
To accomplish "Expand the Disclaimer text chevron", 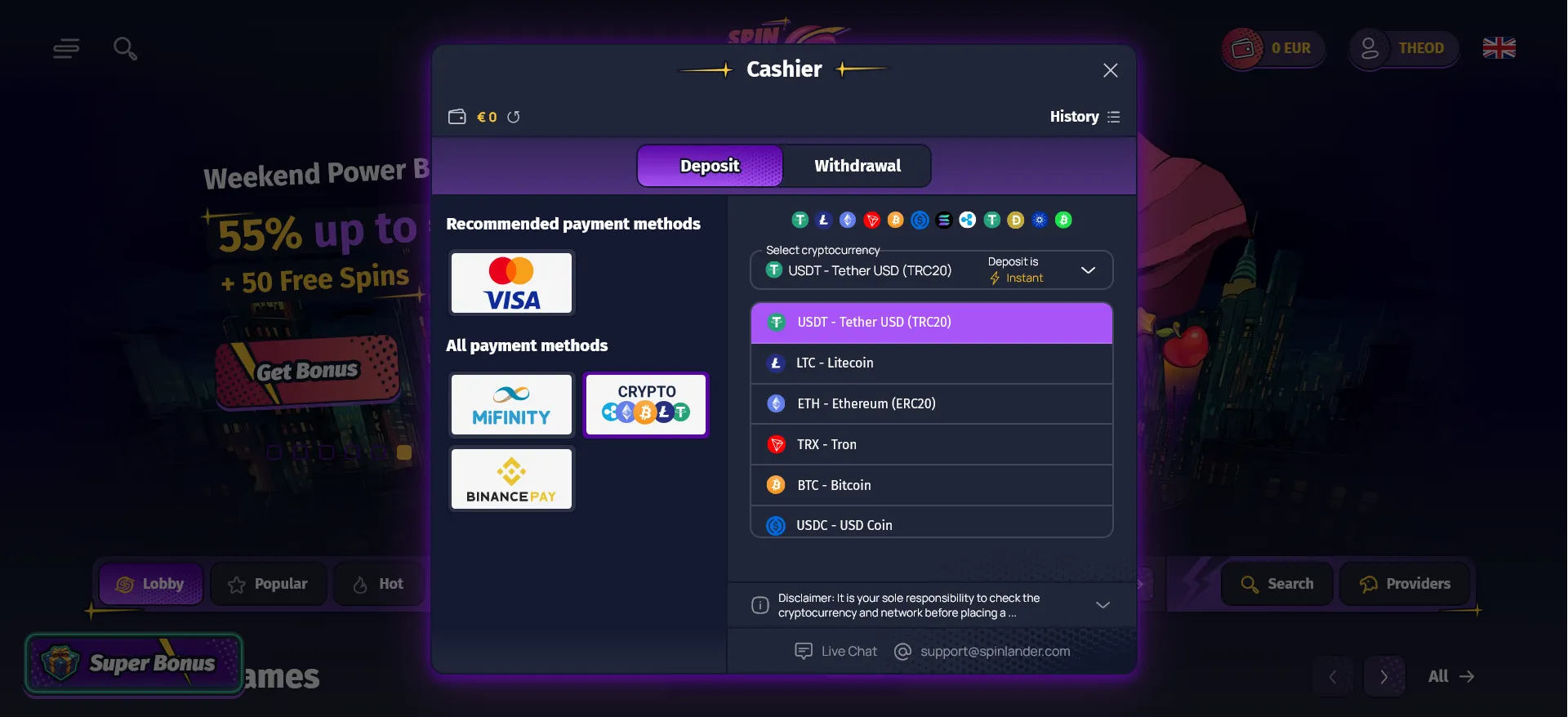I will point(1102,605).
